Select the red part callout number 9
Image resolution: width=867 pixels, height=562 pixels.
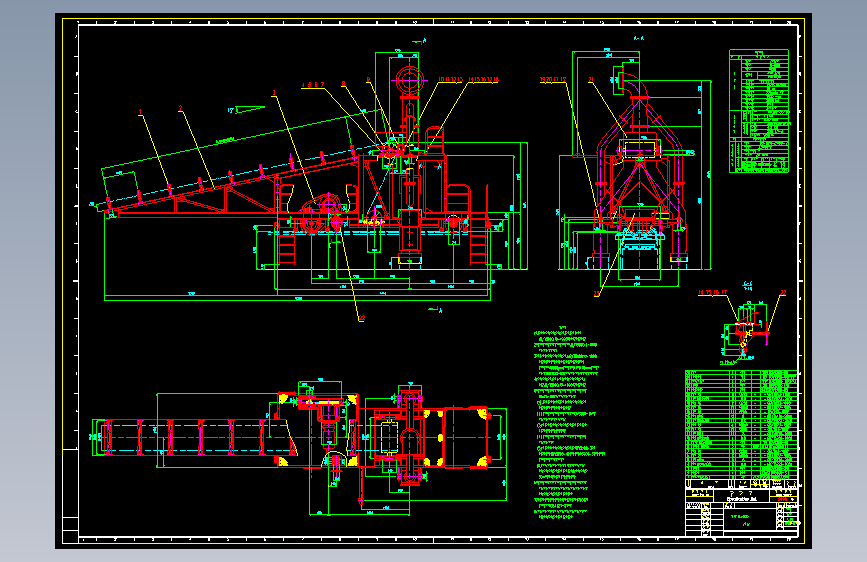[x=368, y=80]
